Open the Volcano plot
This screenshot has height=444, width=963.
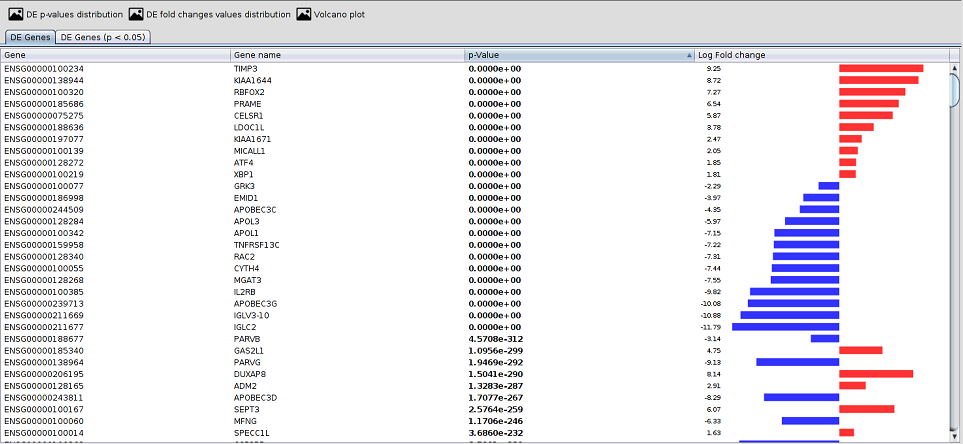pos(336,15)
